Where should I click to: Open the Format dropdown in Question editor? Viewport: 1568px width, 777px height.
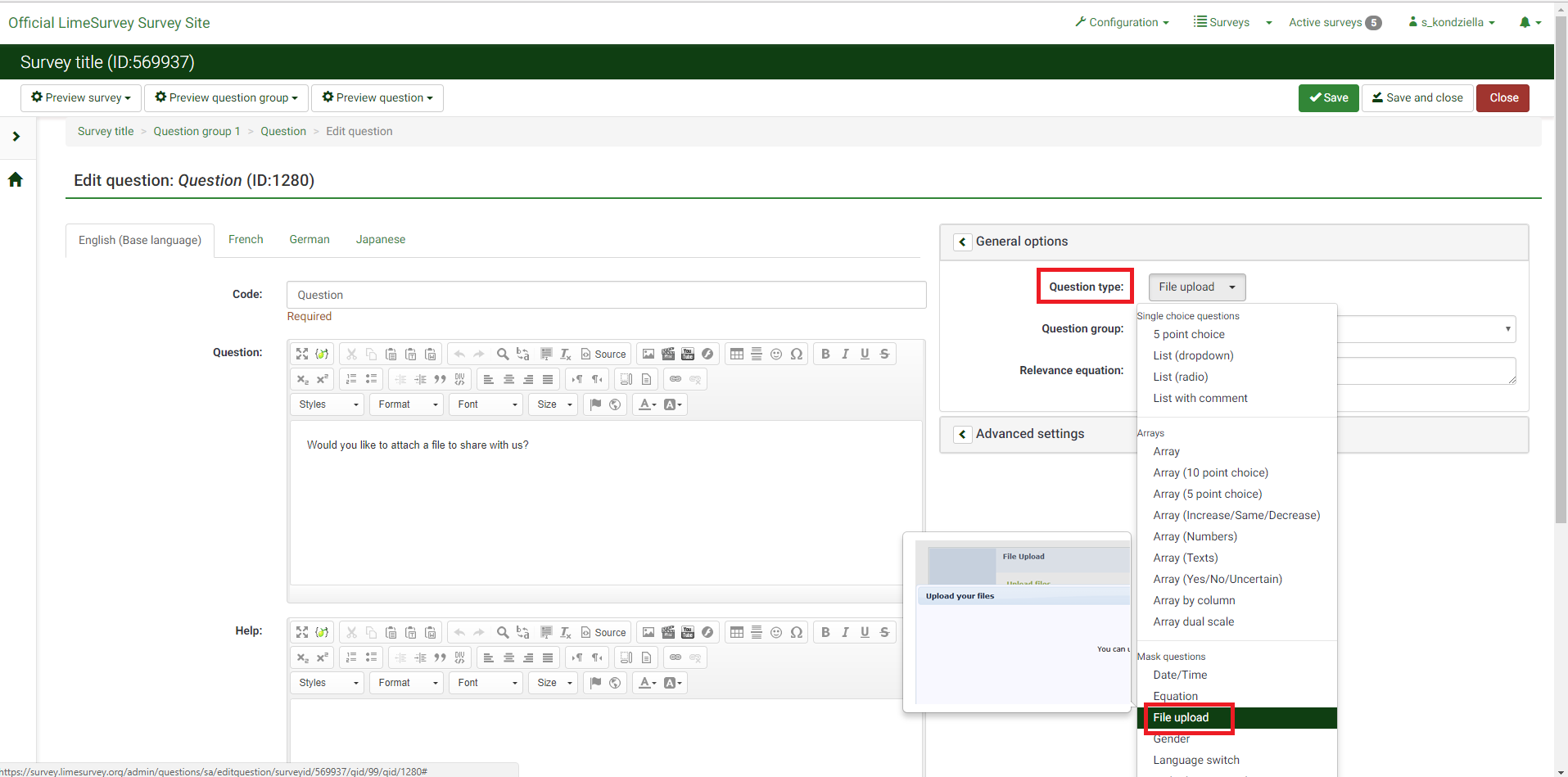coord(408,404)
